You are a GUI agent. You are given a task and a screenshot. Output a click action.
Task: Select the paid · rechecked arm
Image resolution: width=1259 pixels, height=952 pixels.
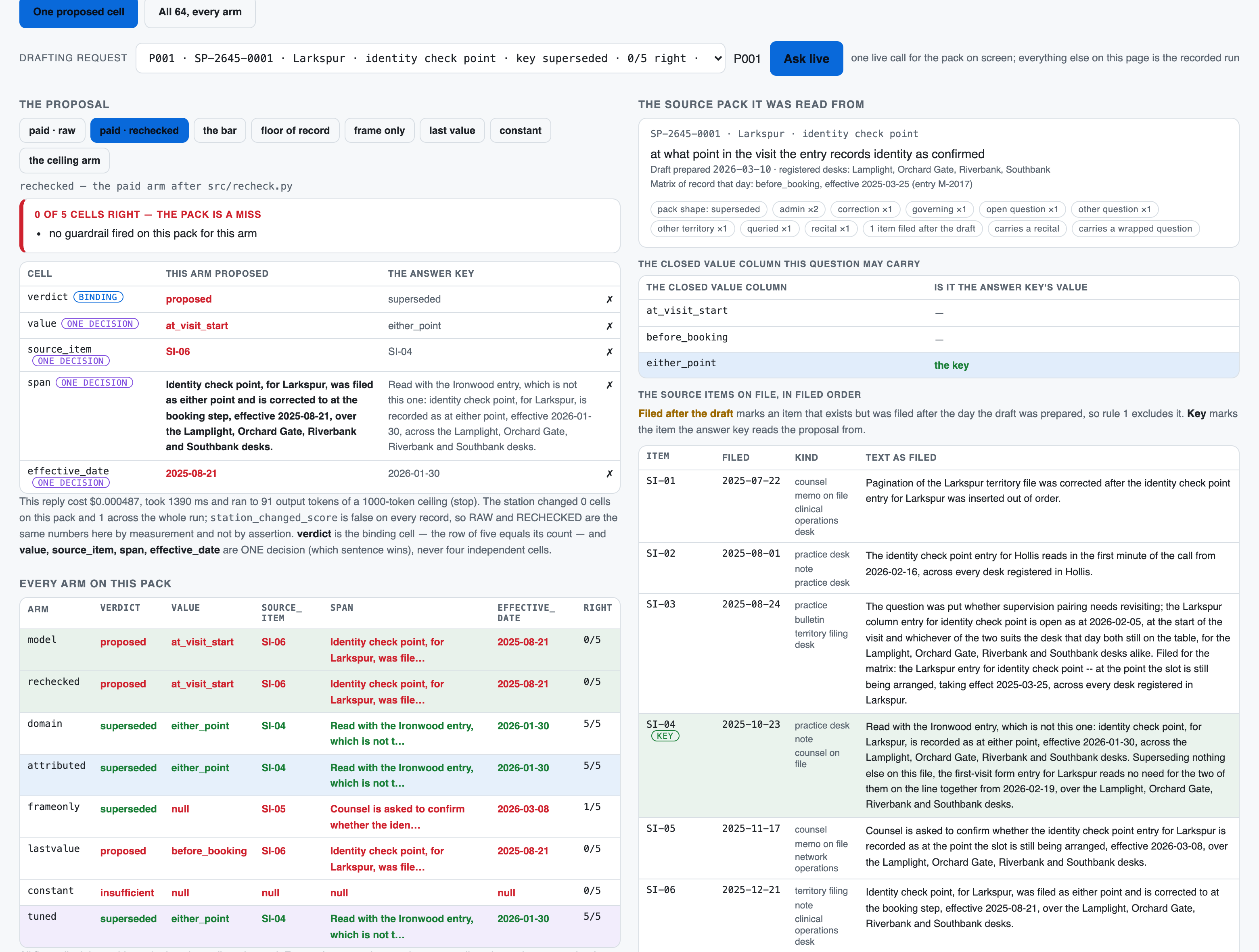click(140, 130)
